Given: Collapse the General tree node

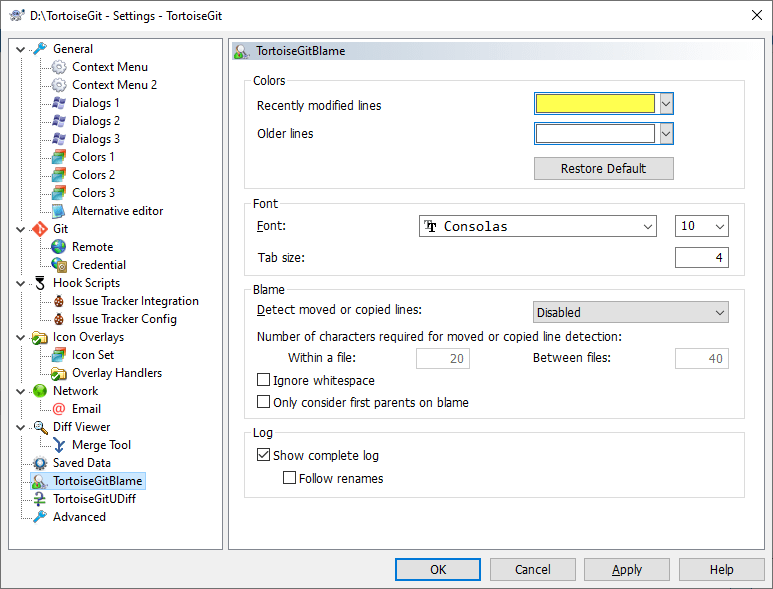Looking at the screenshot, I should 21,49.
